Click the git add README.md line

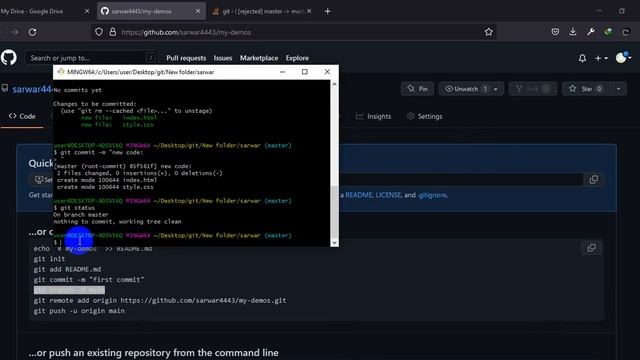(67, 269)
